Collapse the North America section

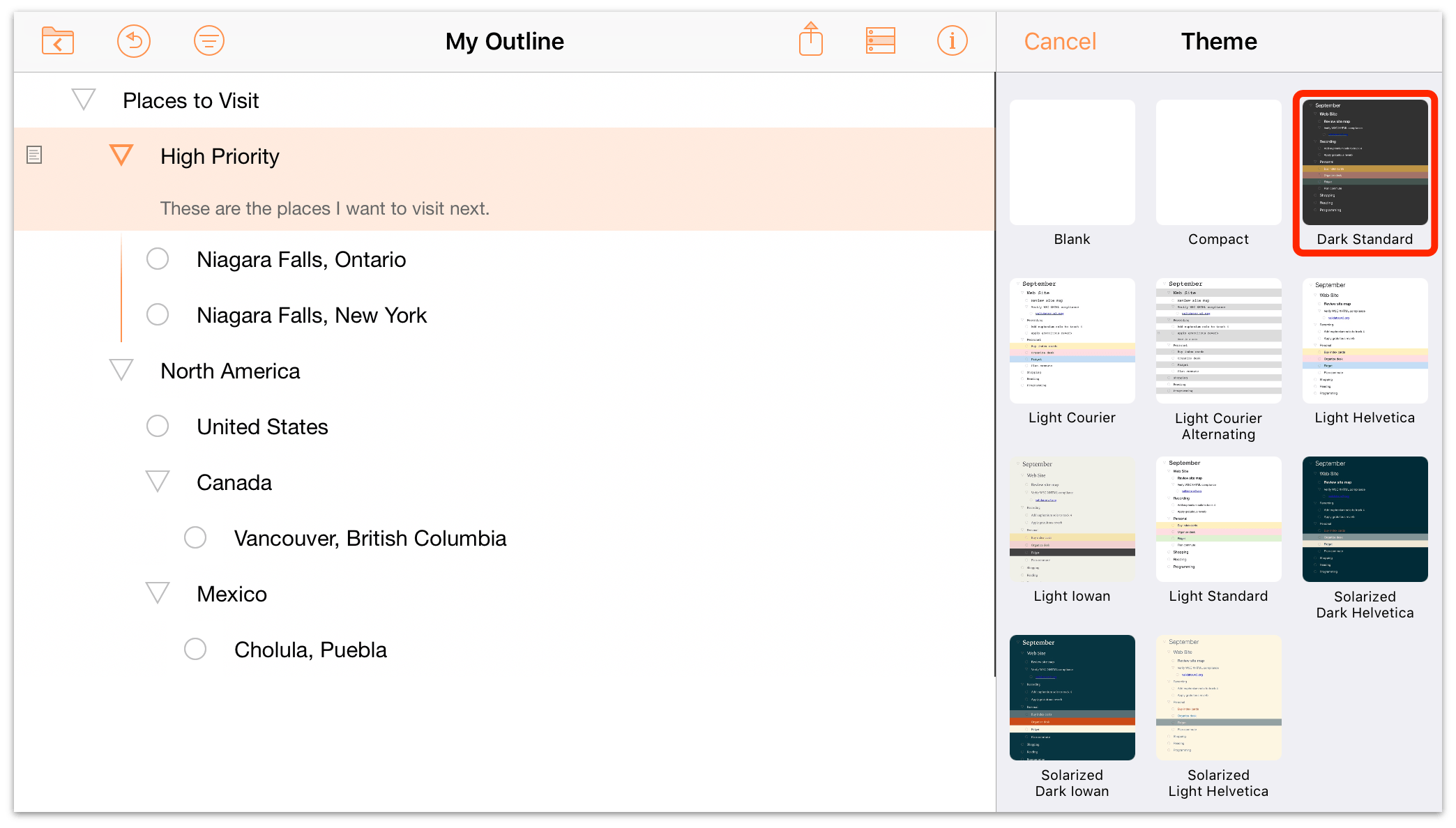pos(121,370)
